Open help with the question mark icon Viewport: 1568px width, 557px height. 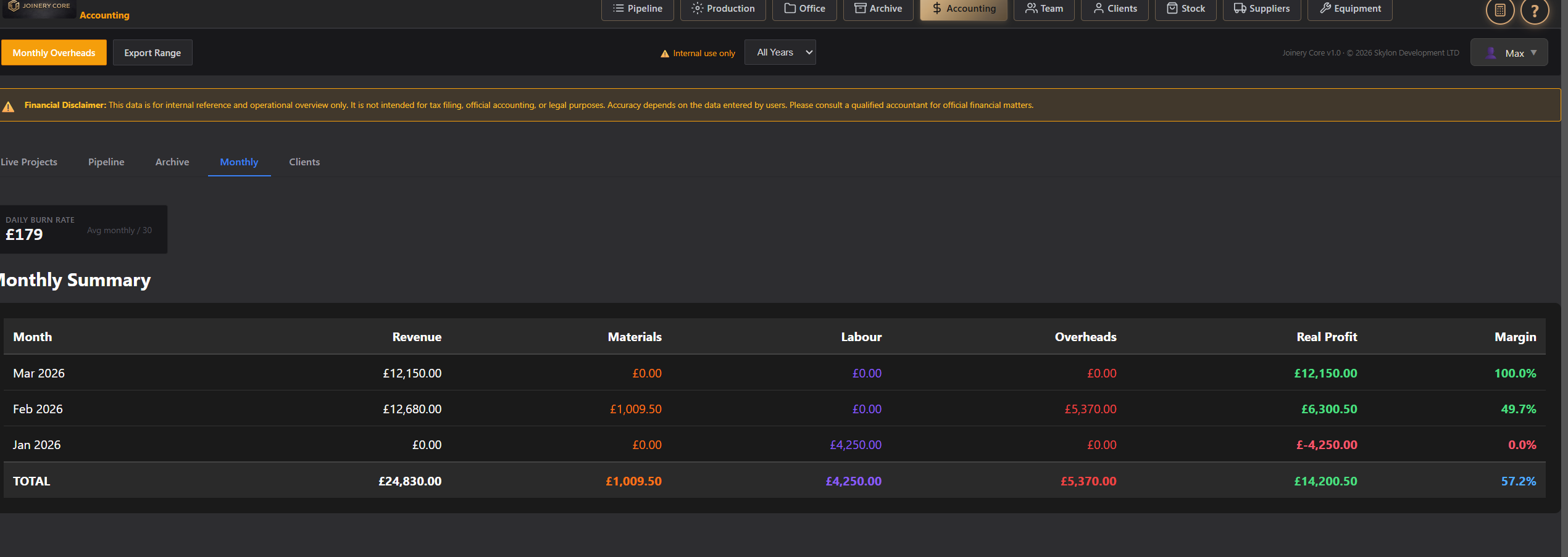point(1534,10)
